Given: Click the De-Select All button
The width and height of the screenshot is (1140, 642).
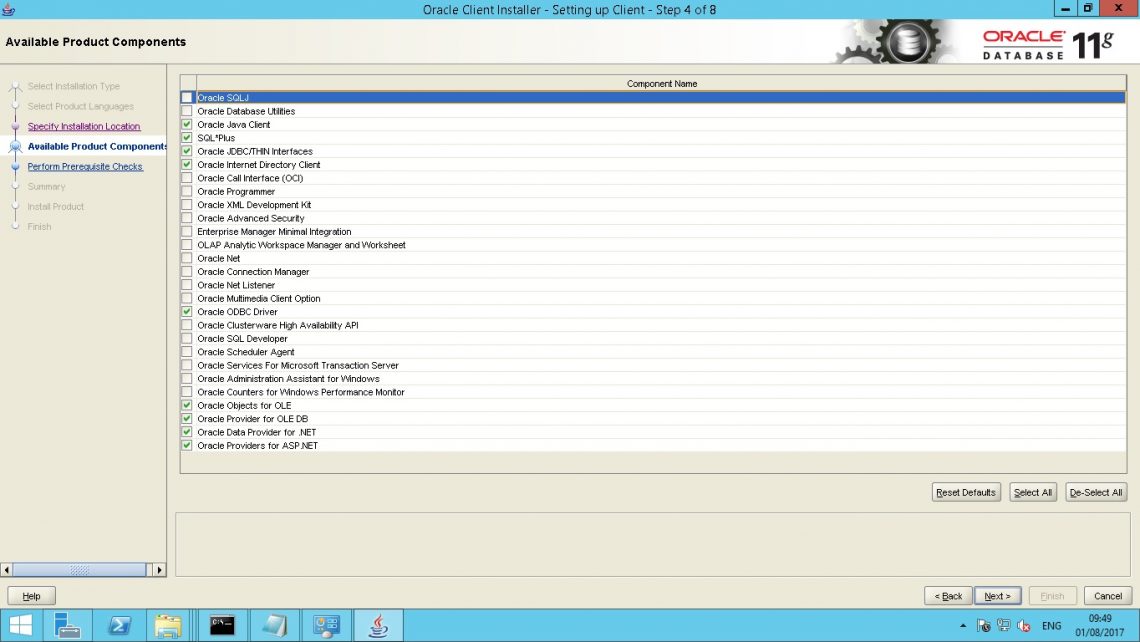Looking at the screenshot, I should [1096, 492].
